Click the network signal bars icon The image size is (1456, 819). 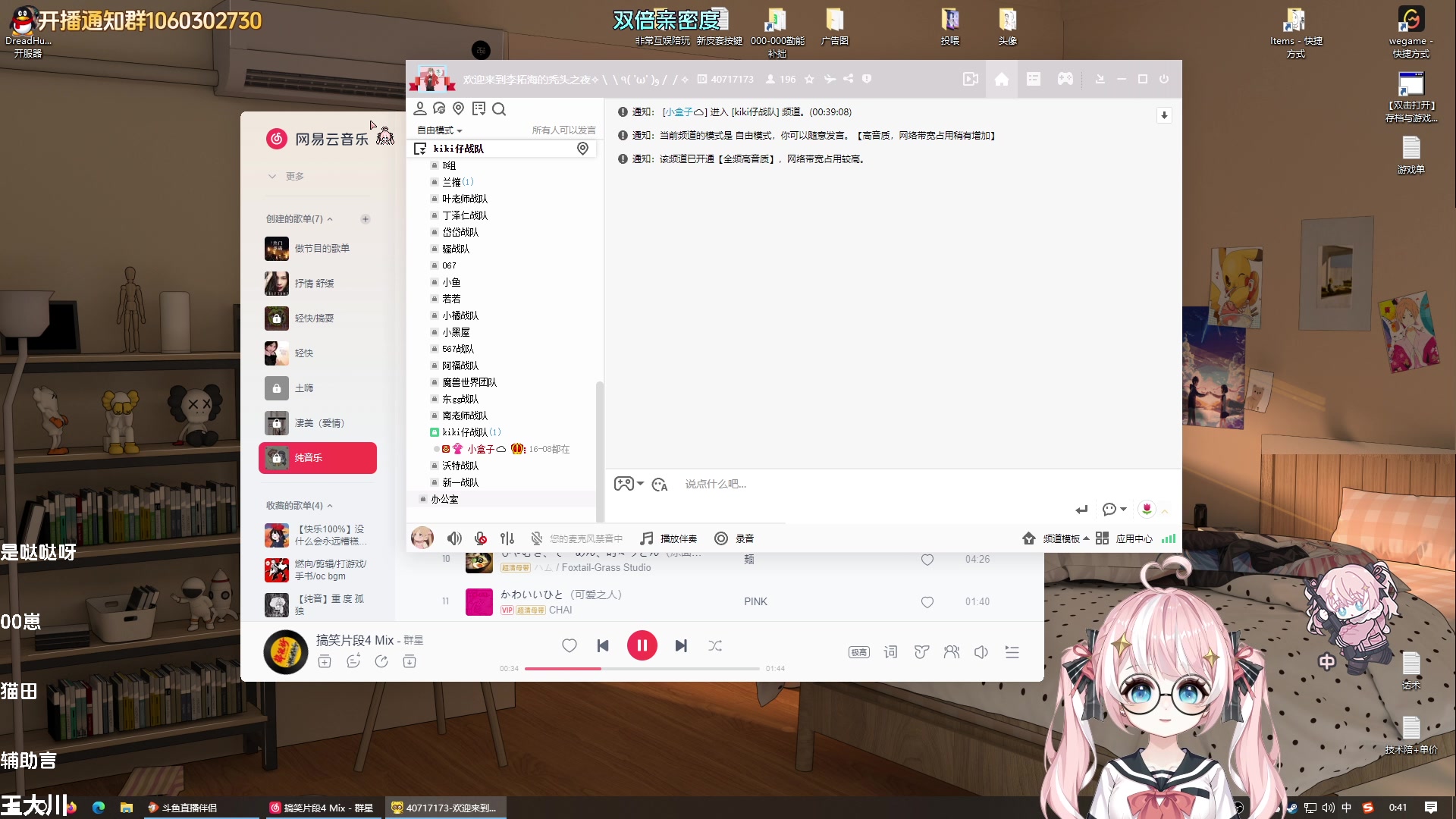pyautogui.click(x=1169, y=538)
